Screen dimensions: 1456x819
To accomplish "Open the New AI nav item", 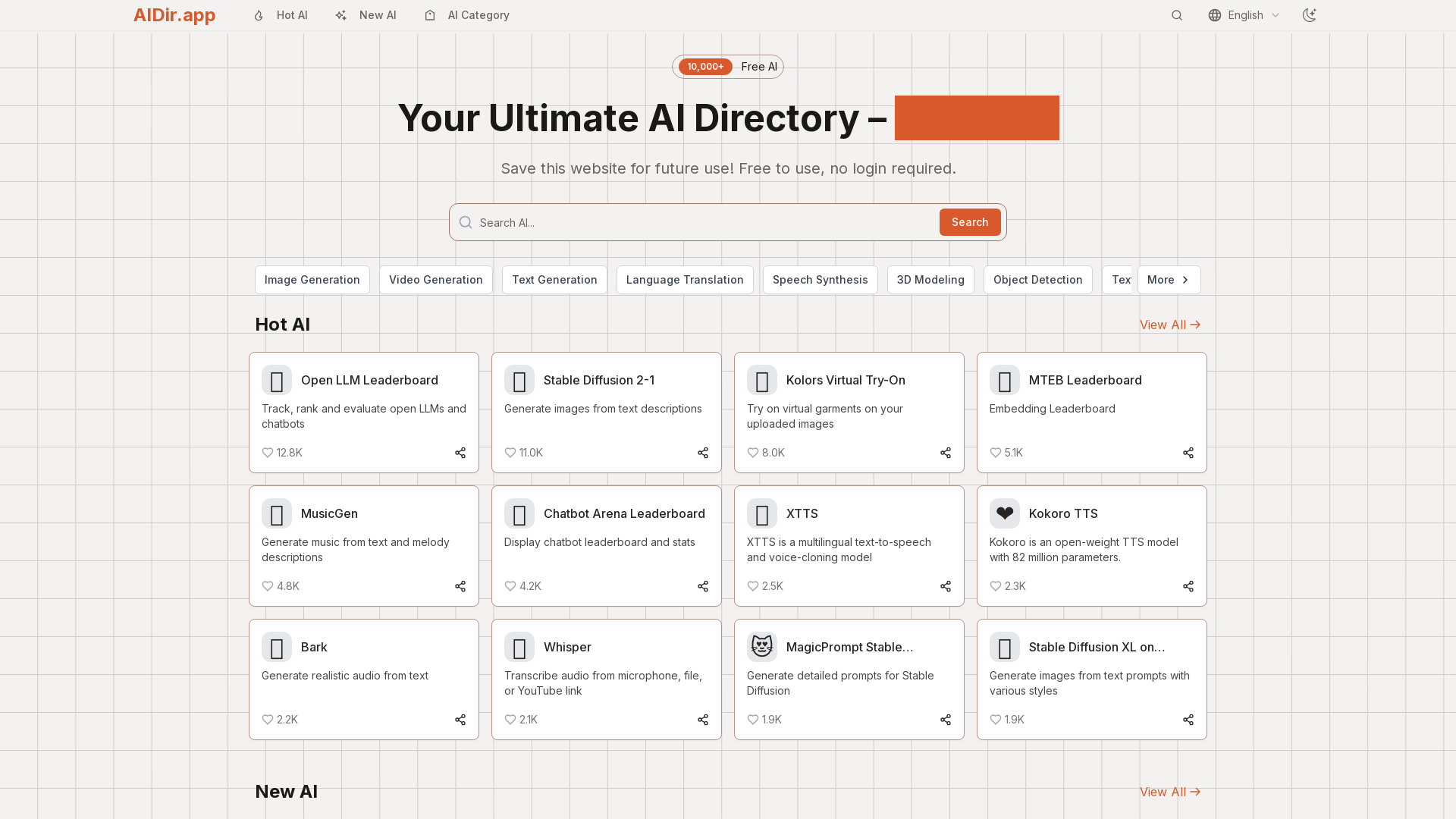I will point(366,15).
